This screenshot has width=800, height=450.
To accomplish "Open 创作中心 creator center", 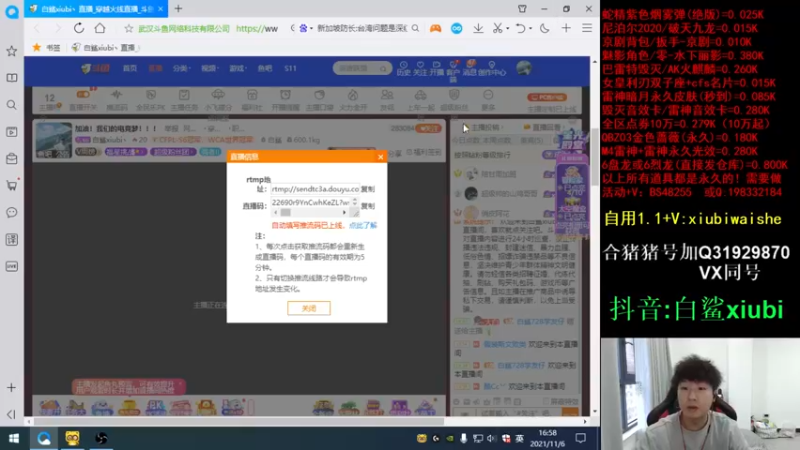I will pos(492,69).
